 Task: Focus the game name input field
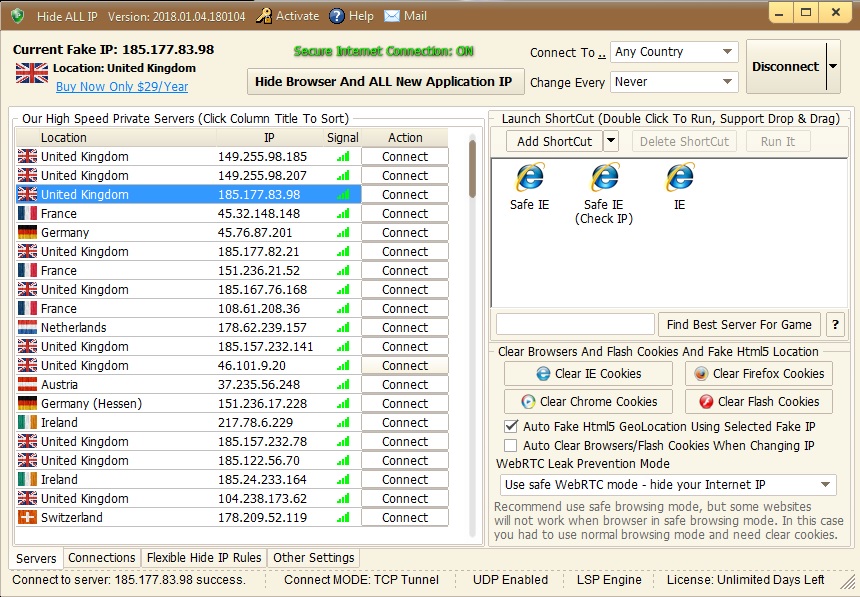pyautogui.click(x=575, y=324)
